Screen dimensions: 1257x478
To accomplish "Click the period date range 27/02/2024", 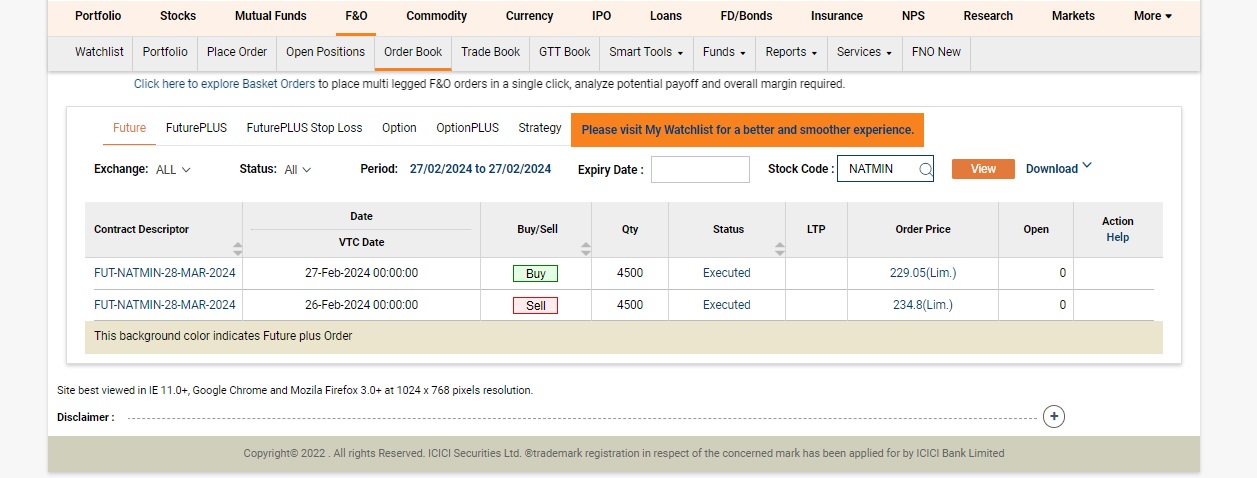I will [480, 169].
